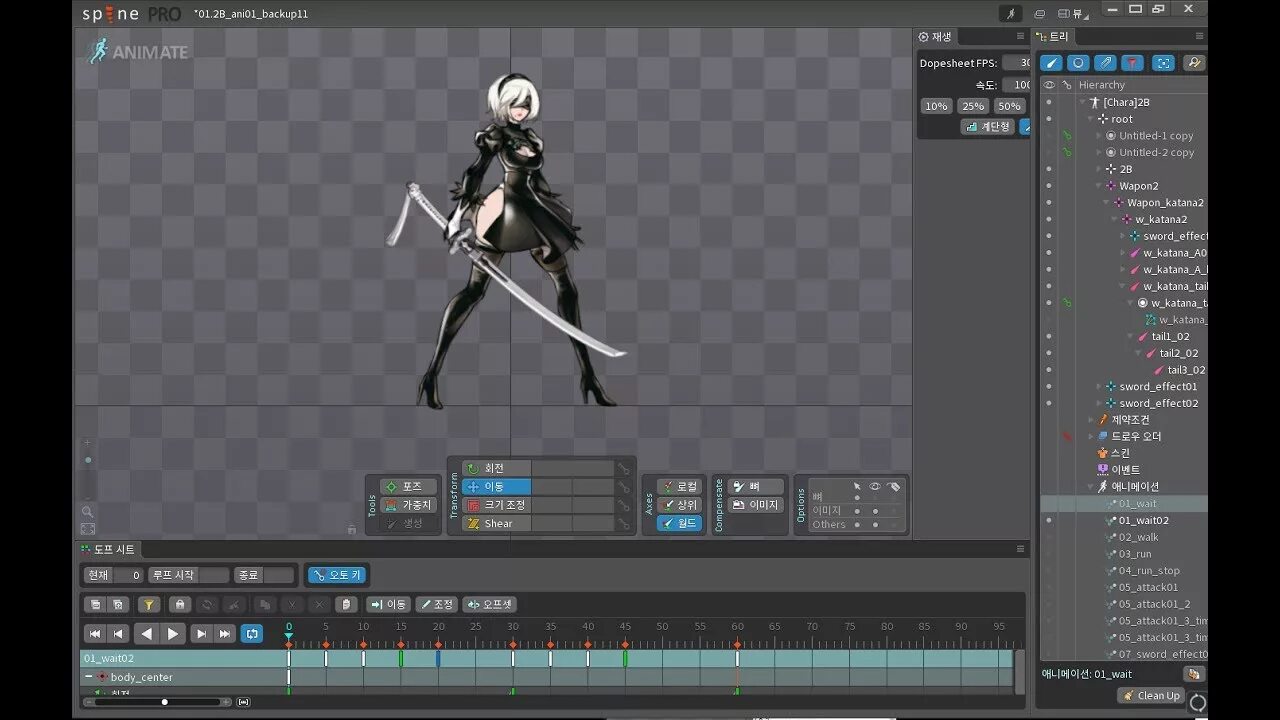Toggle attachments paperclip filter in tree panel
1280x720 pixels.
(1105, 62)
